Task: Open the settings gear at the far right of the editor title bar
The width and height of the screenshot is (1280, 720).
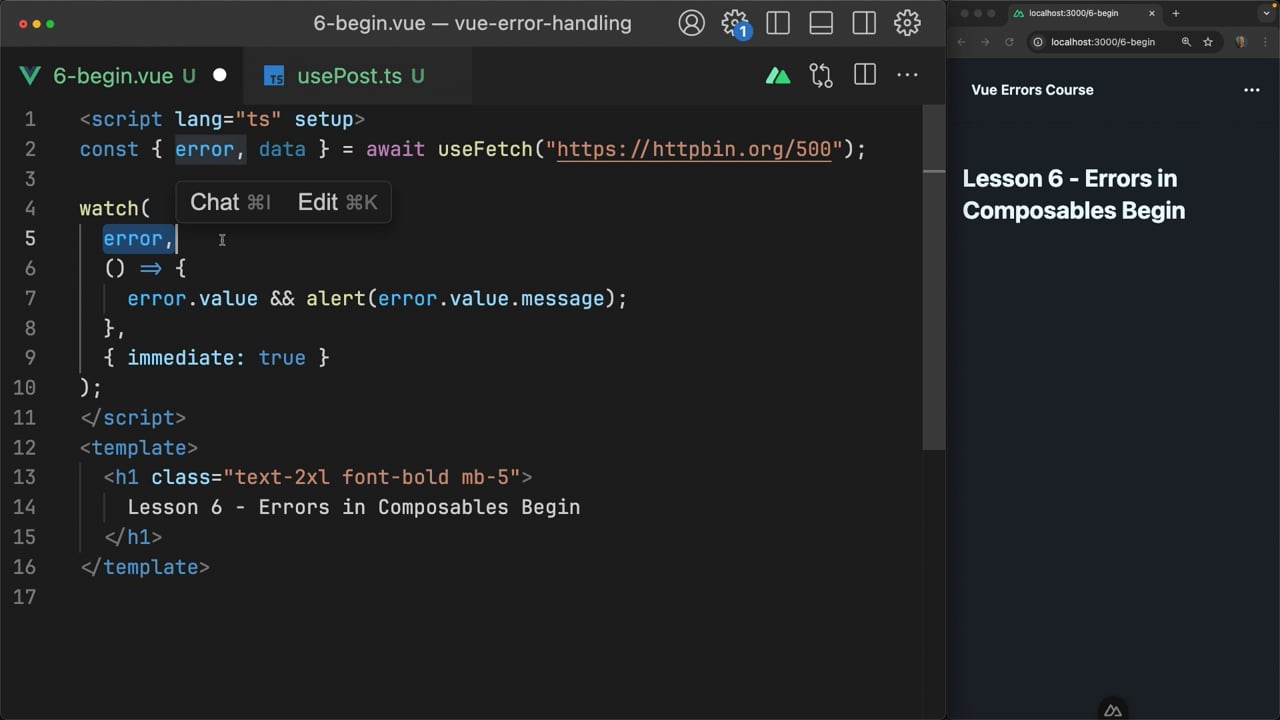Action: [x=907, y=23]
